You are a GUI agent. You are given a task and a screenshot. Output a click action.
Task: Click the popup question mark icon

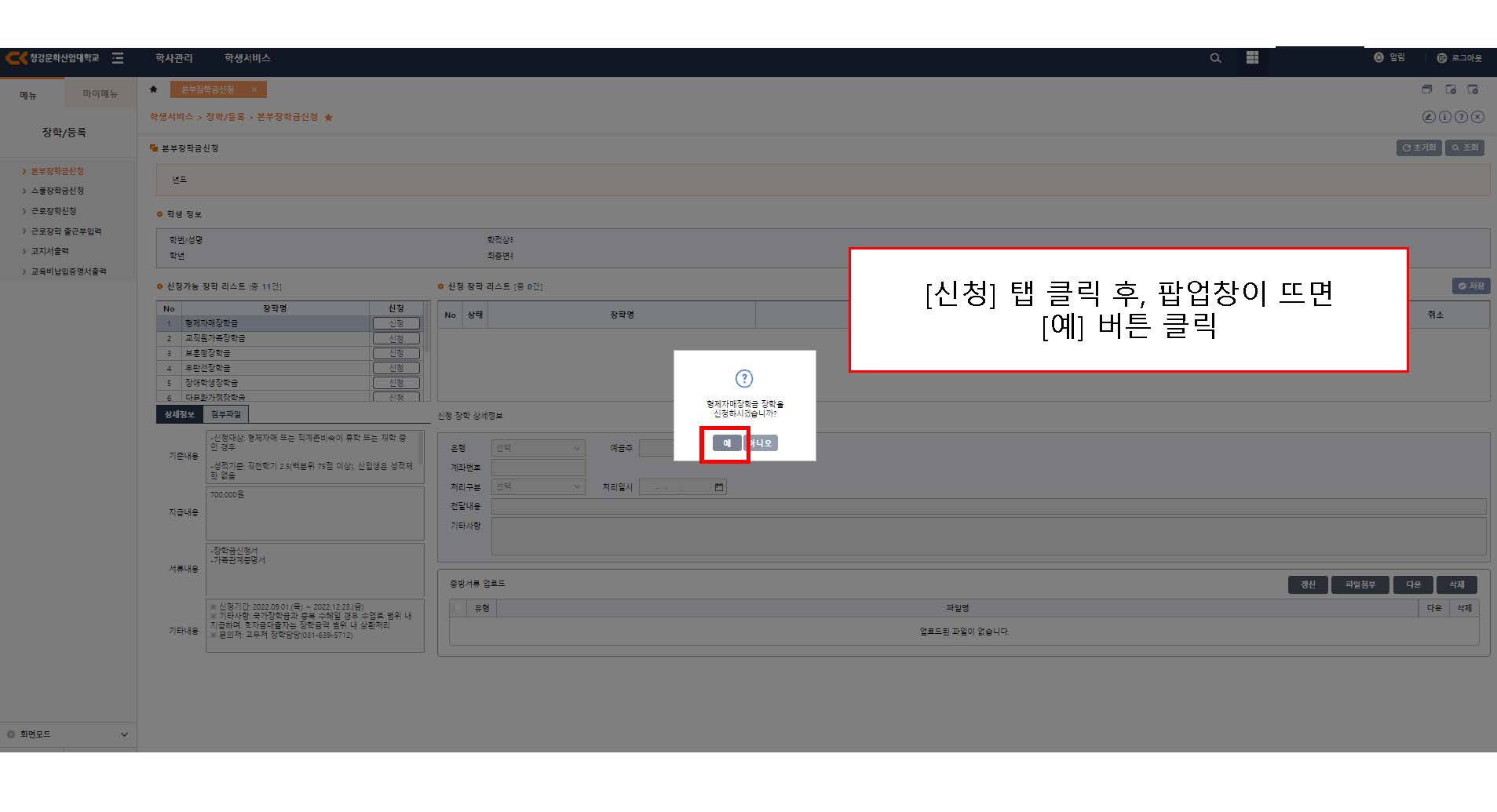[744, 379]
